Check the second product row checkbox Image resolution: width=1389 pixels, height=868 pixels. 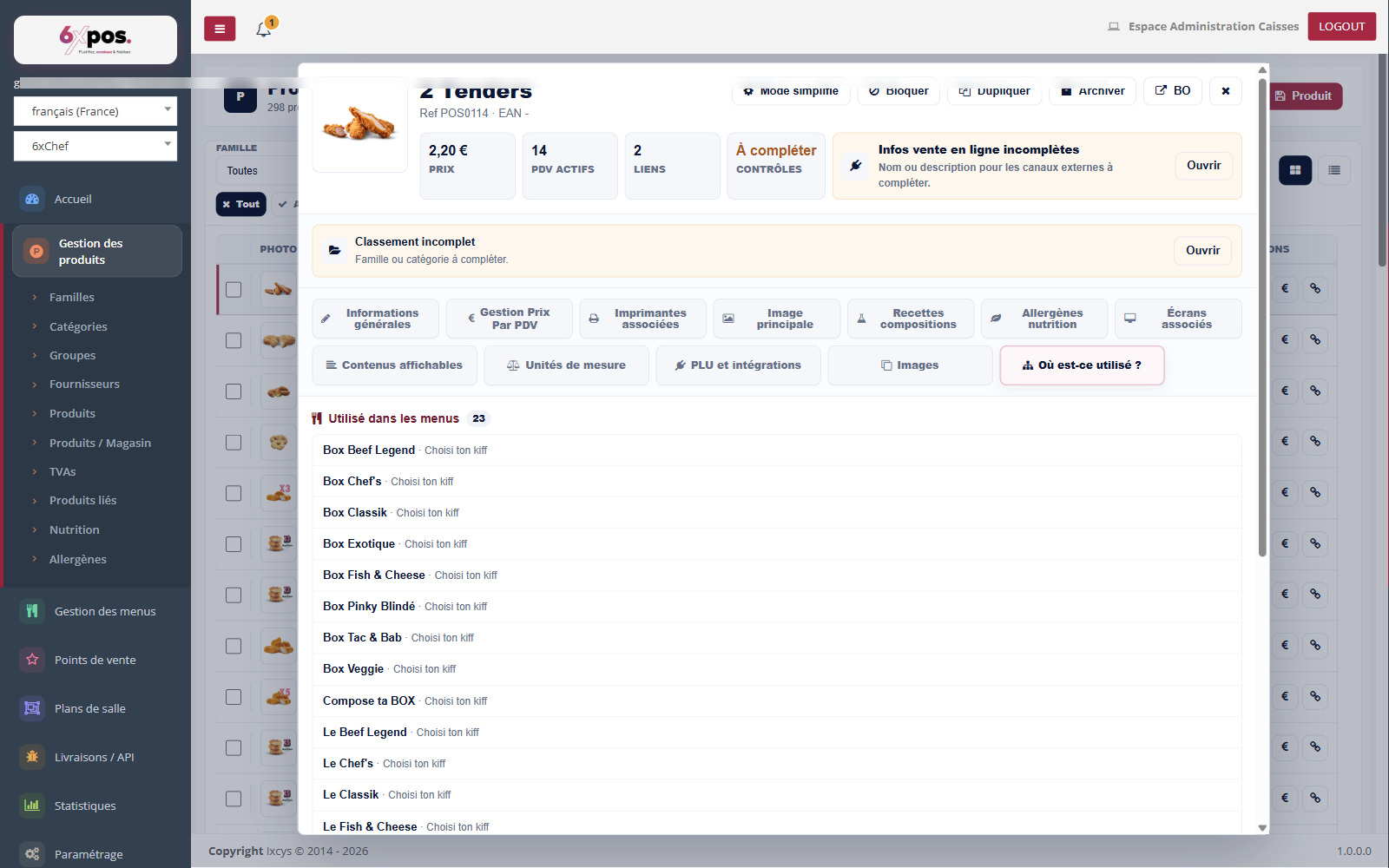(234, 340)
